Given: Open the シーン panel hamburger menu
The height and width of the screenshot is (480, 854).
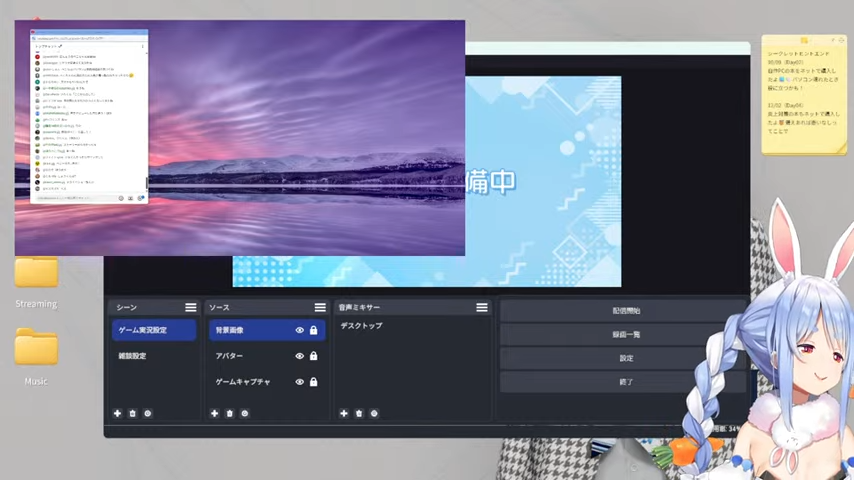Looking at the screenshot, I should pyautogui.click(x=191, y=307).
